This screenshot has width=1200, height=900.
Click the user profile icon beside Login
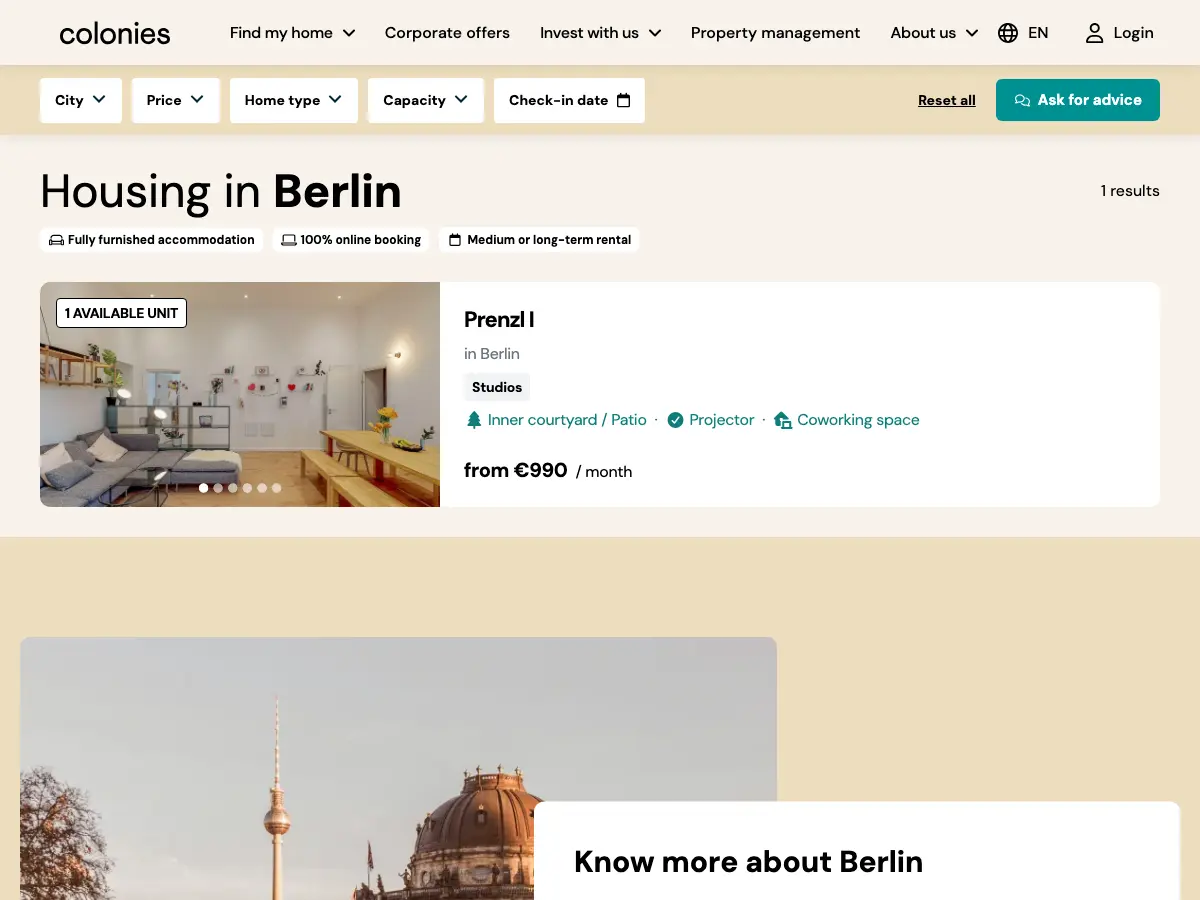pyautogui.click(x=1095, y=33)
